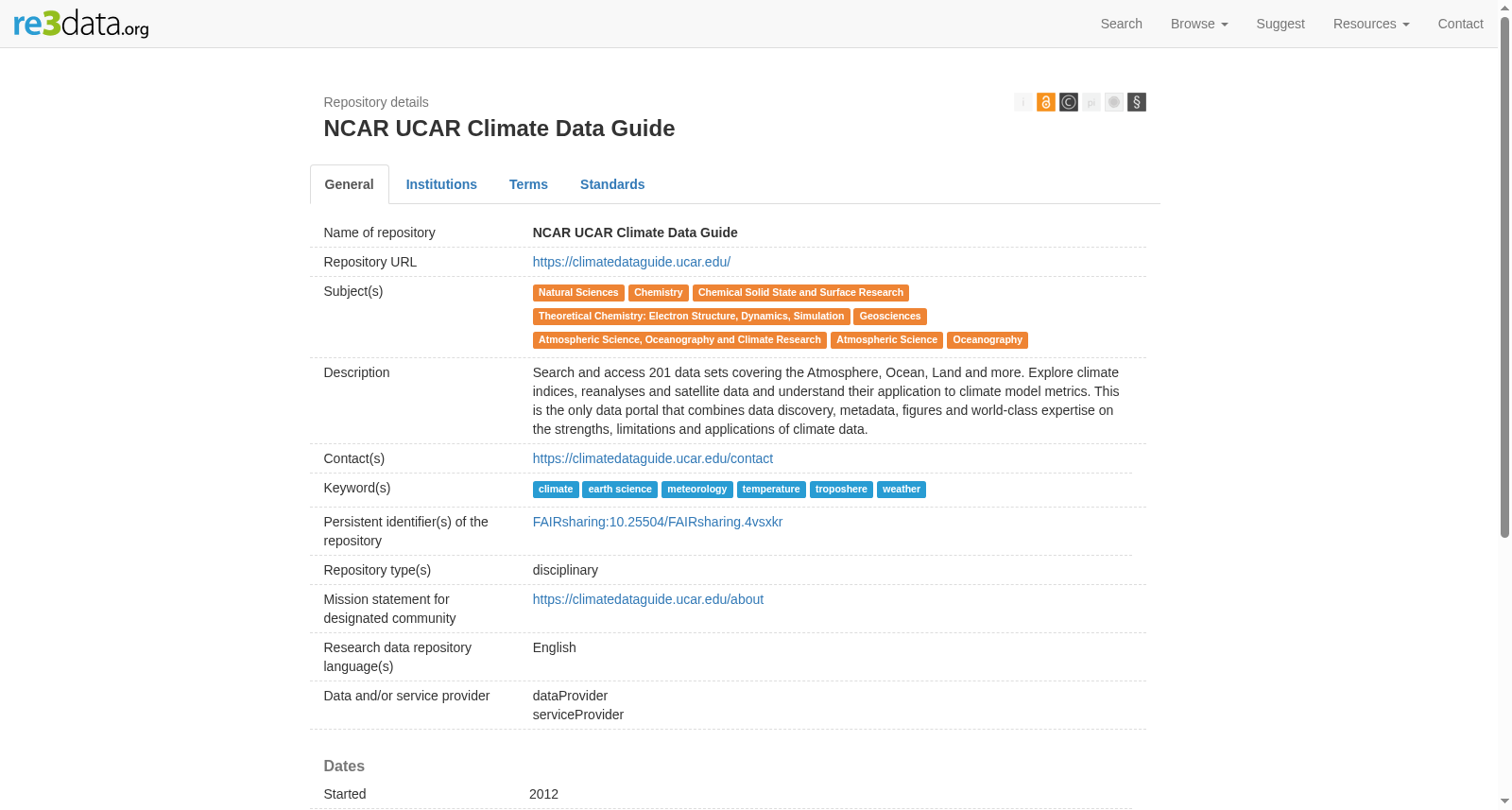Image resolution: width=1512 pixels, height=810 pixels.
Task: Click the standalone Atmospheric Science tag
Action: [886, 340]
